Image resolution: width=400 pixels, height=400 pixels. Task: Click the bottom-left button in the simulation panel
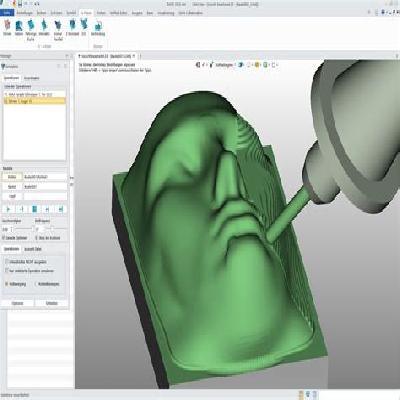[18, 303]
